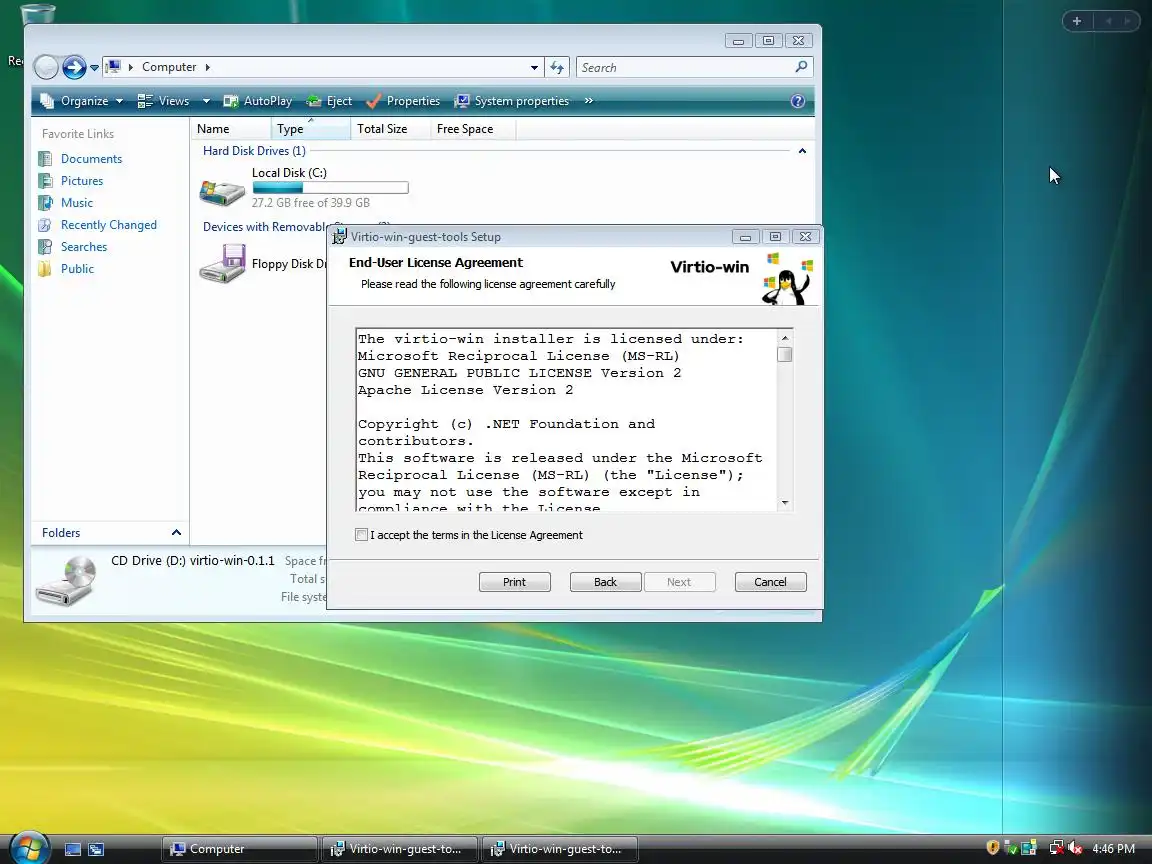
Task: Click the search magnifier icon
Action: point(801,67)
